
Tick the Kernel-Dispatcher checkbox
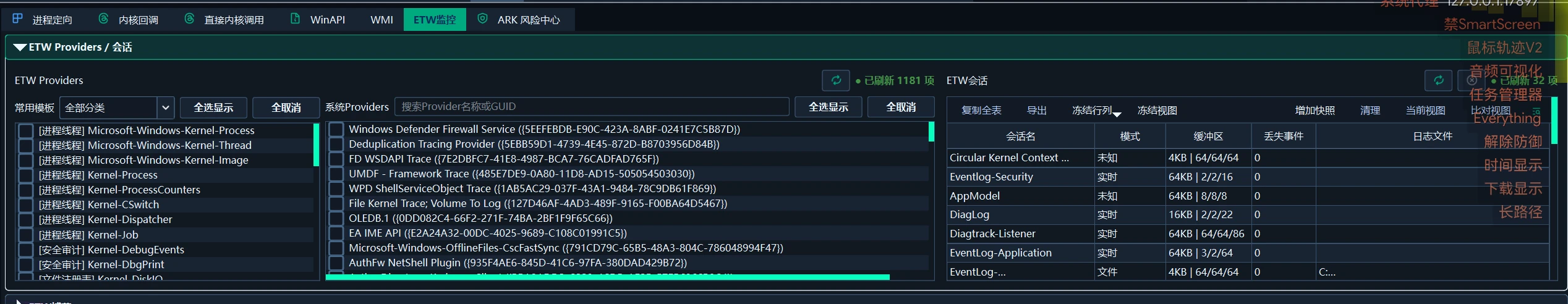tap(25, 219)
